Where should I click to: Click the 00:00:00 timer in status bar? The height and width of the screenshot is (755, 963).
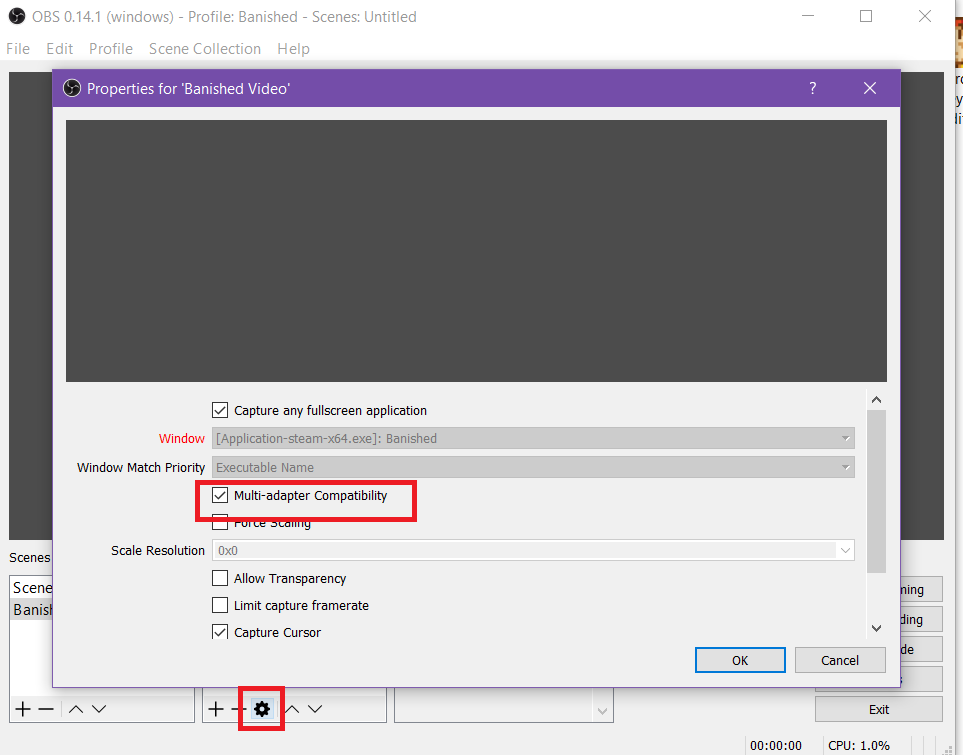click(x=776, y=745)
